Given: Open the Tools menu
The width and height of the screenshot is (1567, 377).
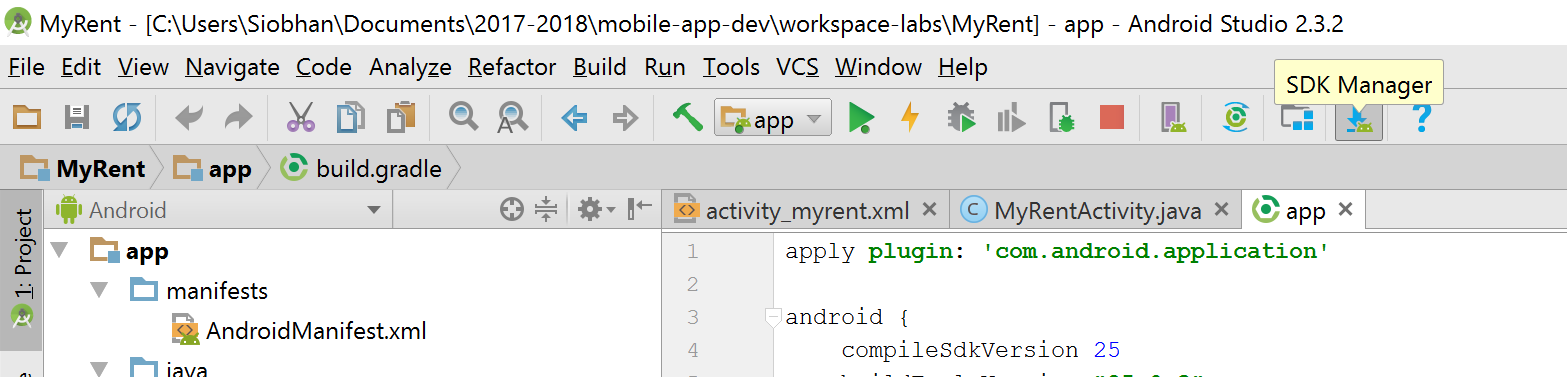Looking at the screenshot, I should pyautogui.click(x=731, y=67).
